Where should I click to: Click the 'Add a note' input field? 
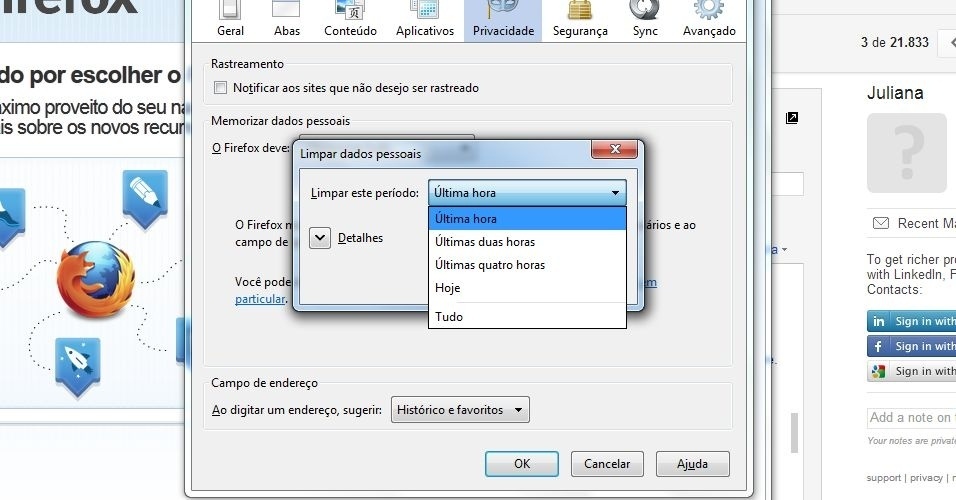911,418
